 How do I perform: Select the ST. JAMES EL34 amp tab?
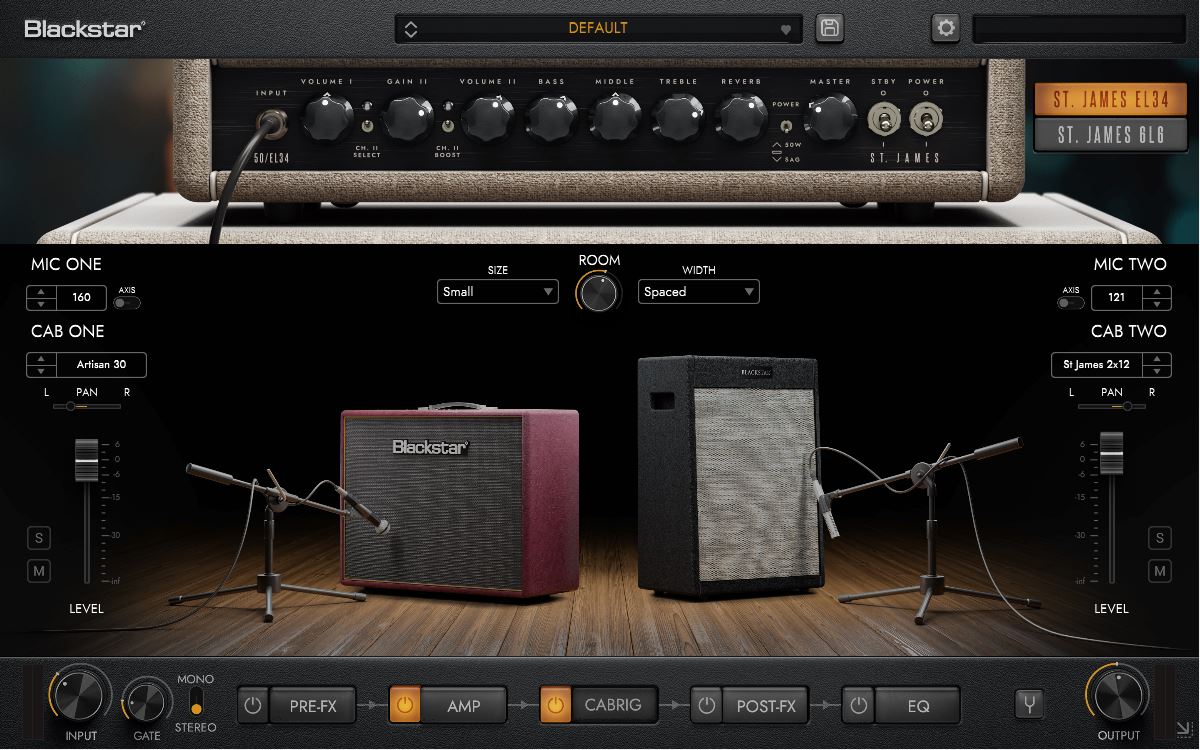click(1110, 100)
